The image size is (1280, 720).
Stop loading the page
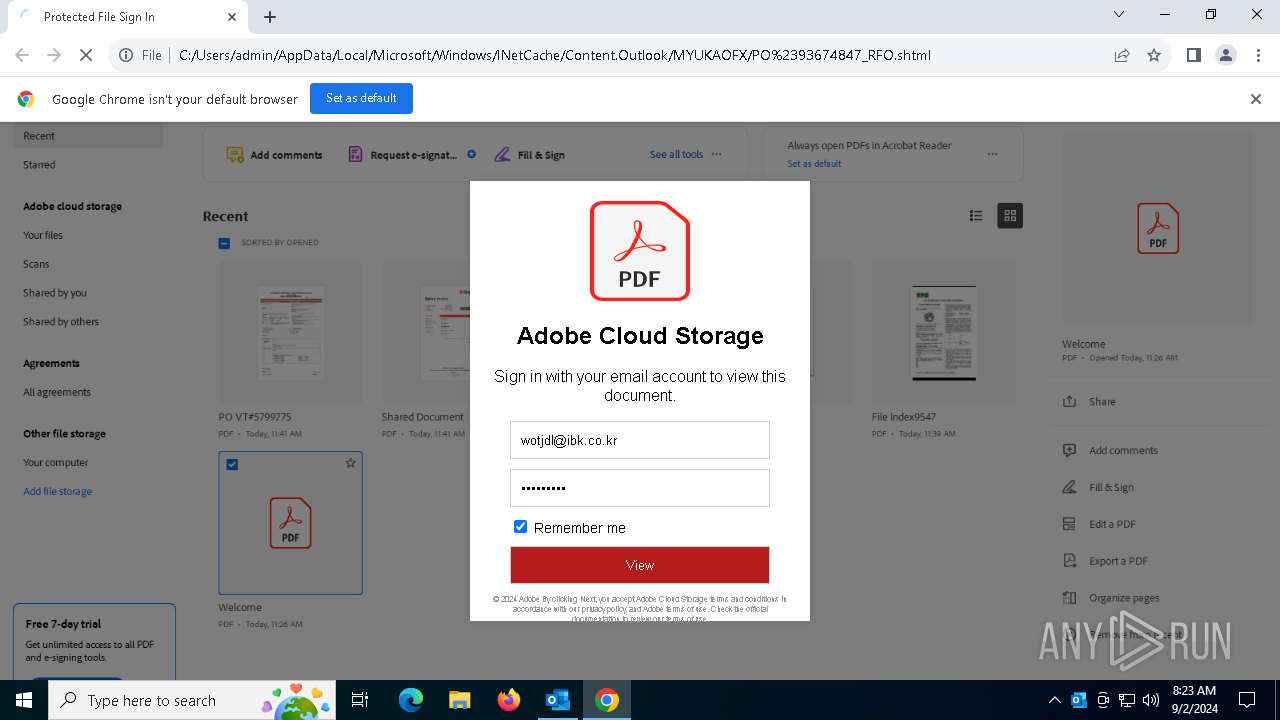86,55
